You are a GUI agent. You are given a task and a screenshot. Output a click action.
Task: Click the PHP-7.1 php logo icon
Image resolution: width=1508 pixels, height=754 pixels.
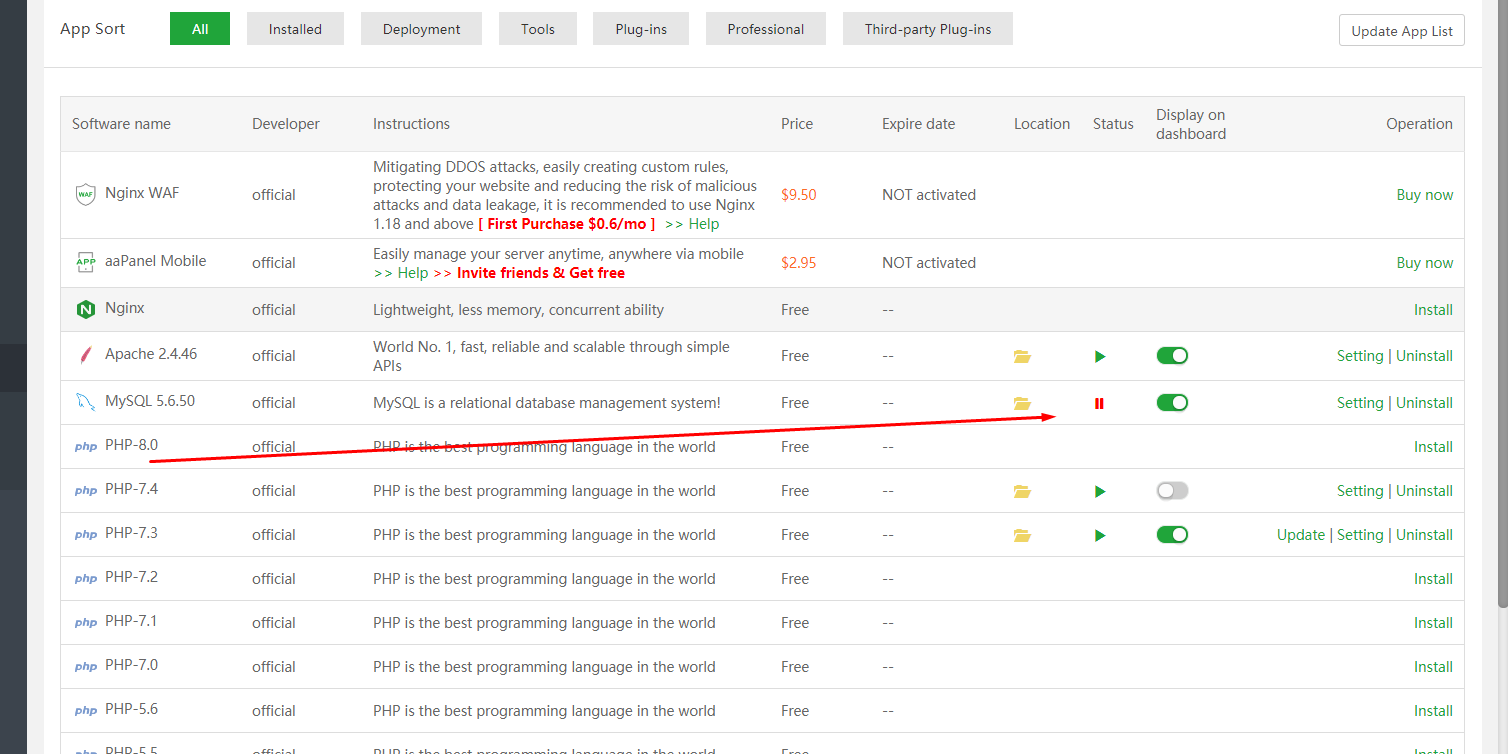pyautogui.click(x=86, y=623)
